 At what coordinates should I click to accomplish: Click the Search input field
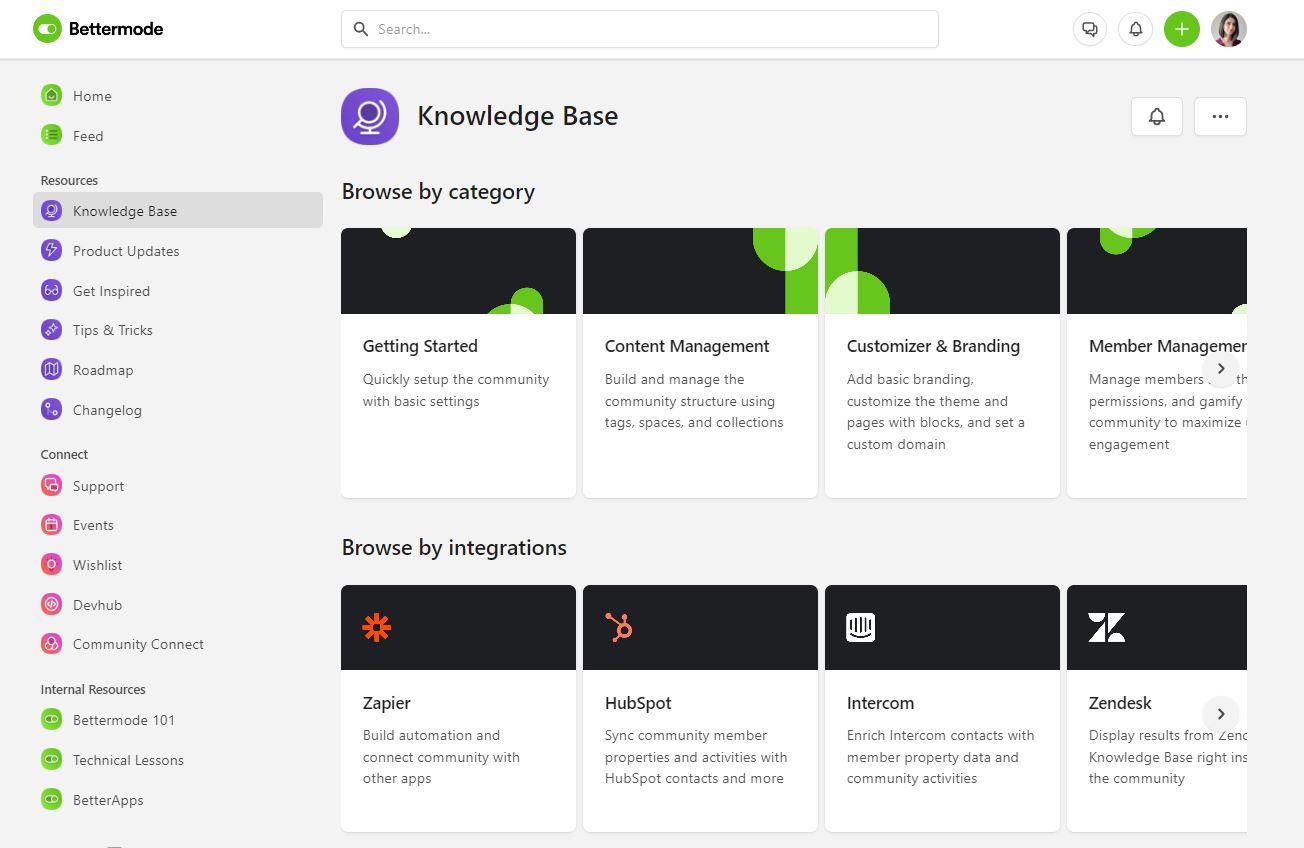point(640,29)
